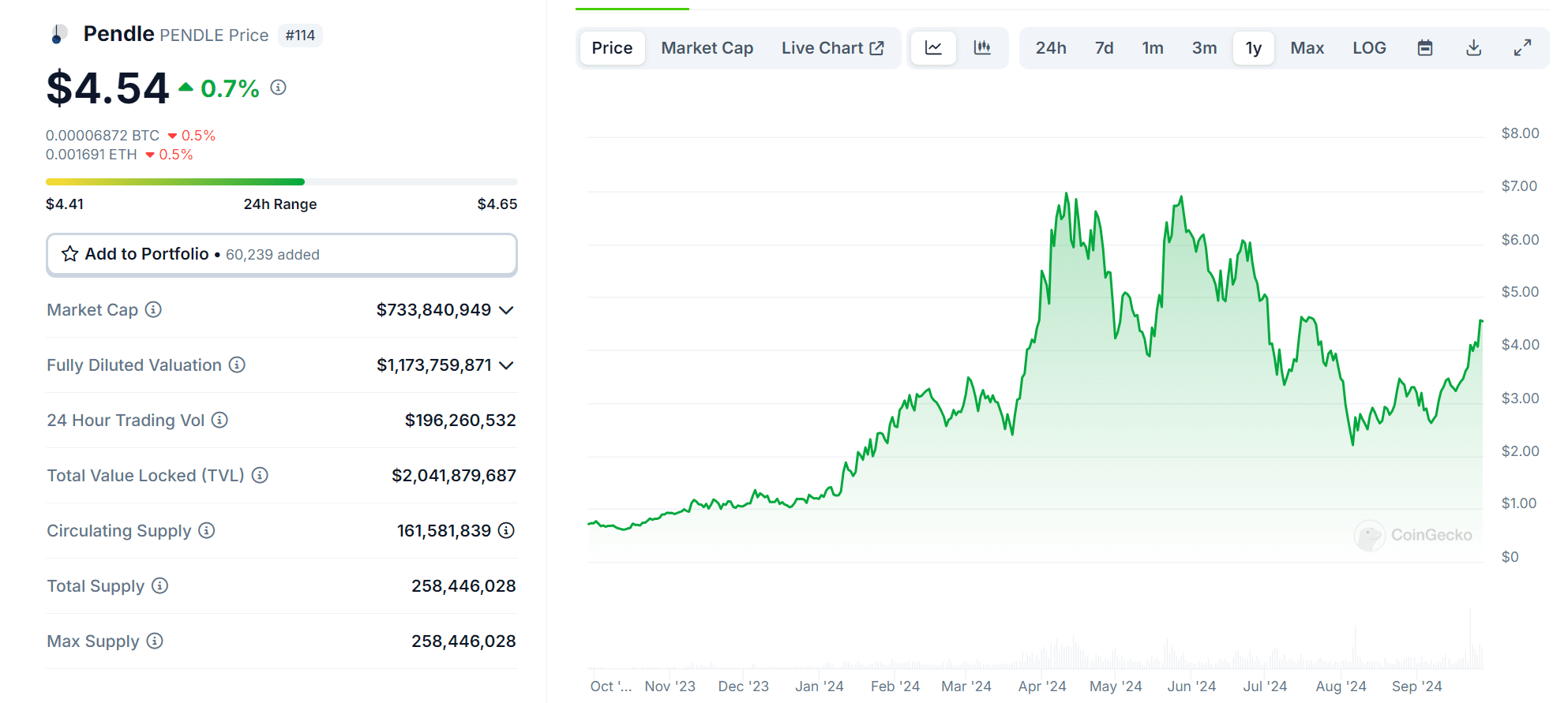The height and width of the screenshot is (703, 1568).
Task: Click the $733,840,949 market cap value
Action: click(x=434, y=310)
